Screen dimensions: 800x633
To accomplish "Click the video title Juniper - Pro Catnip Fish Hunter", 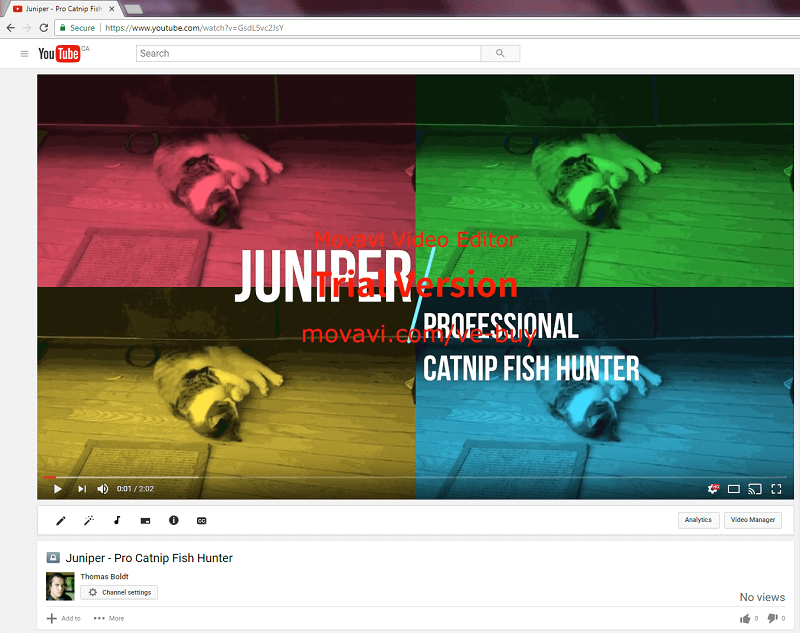I will point(149,558).
